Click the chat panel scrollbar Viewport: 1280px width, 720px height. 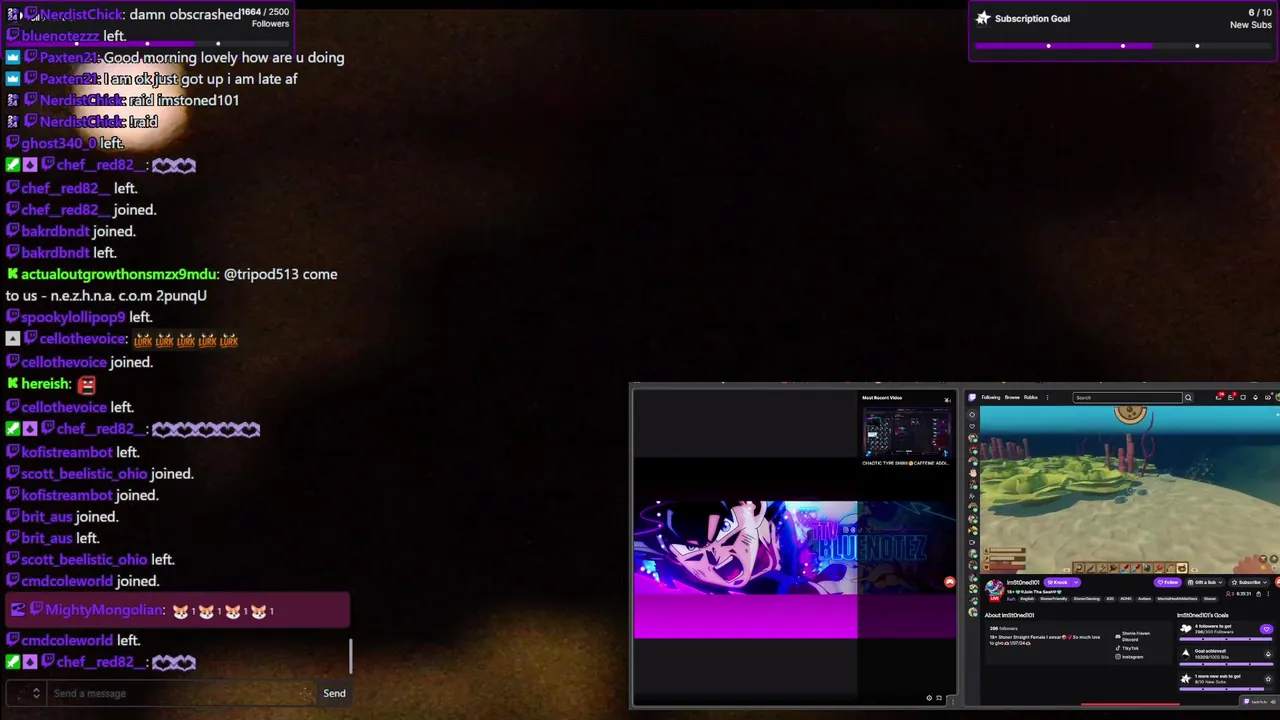[350, 656]
